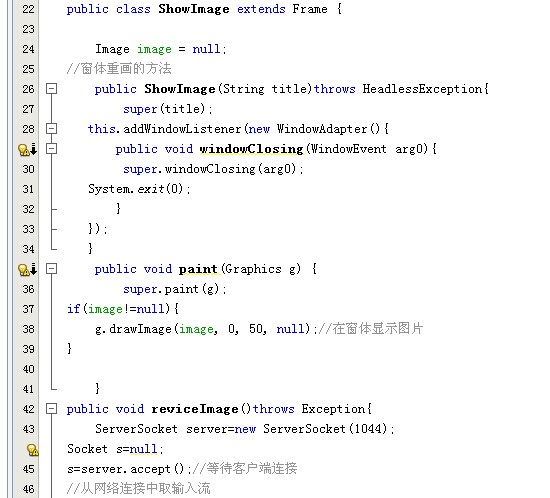Click line number 43 in gutter
Image resolution: width=550 pixels, height=498 pixels.
tap(28, 429)
